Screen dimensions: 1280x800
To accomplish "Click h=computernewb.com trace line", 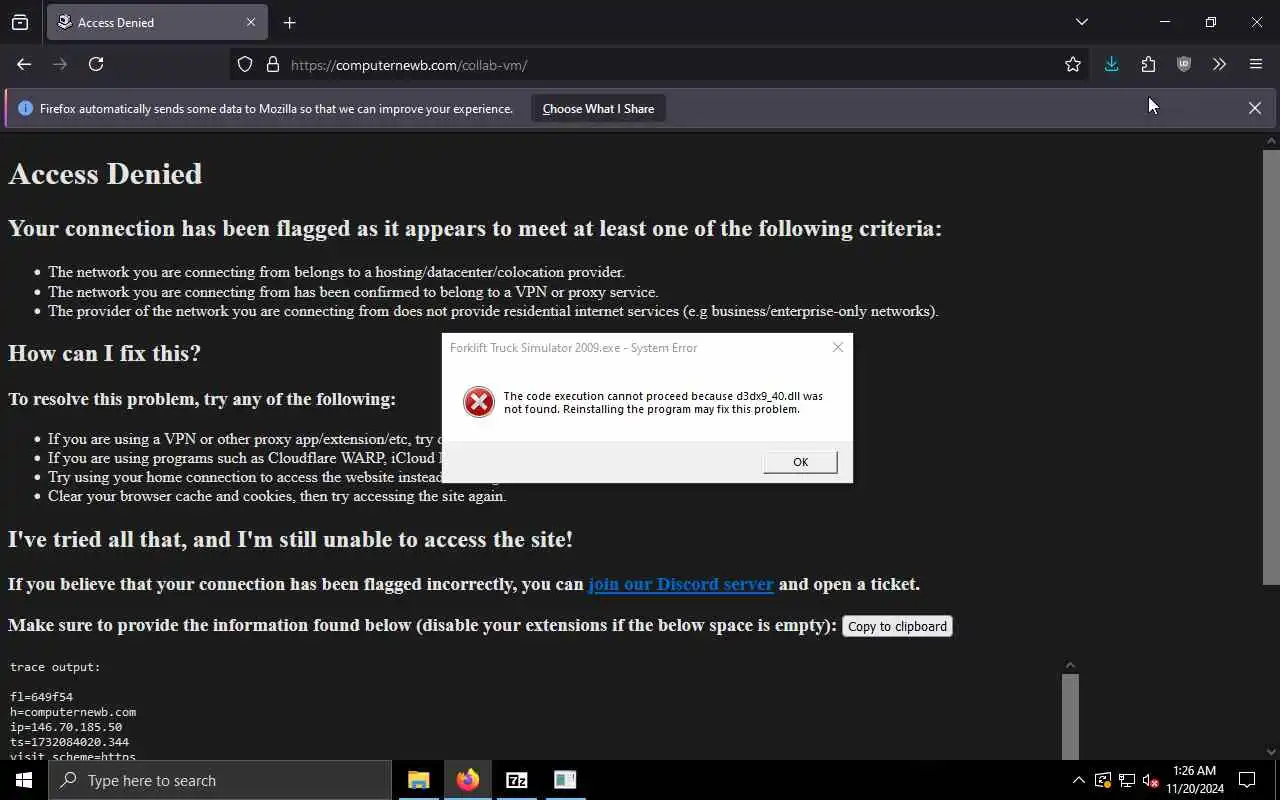I will [x=73, y=712].
